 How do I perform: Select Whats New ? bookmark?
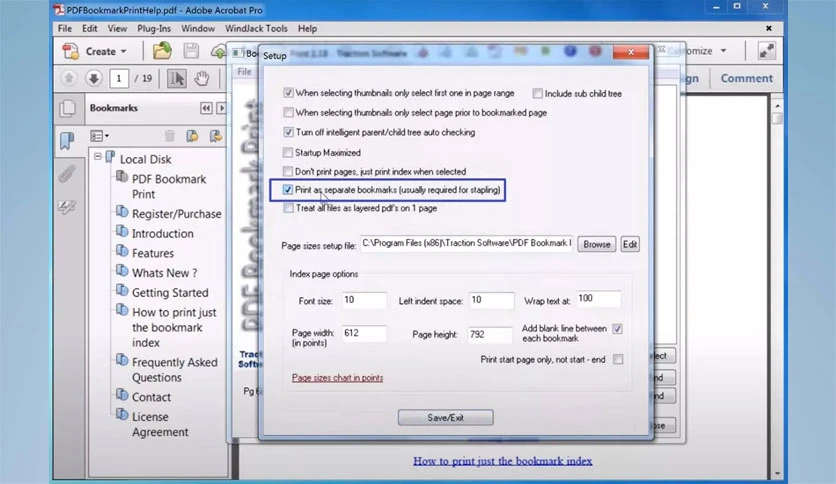[x=165, y=273]
